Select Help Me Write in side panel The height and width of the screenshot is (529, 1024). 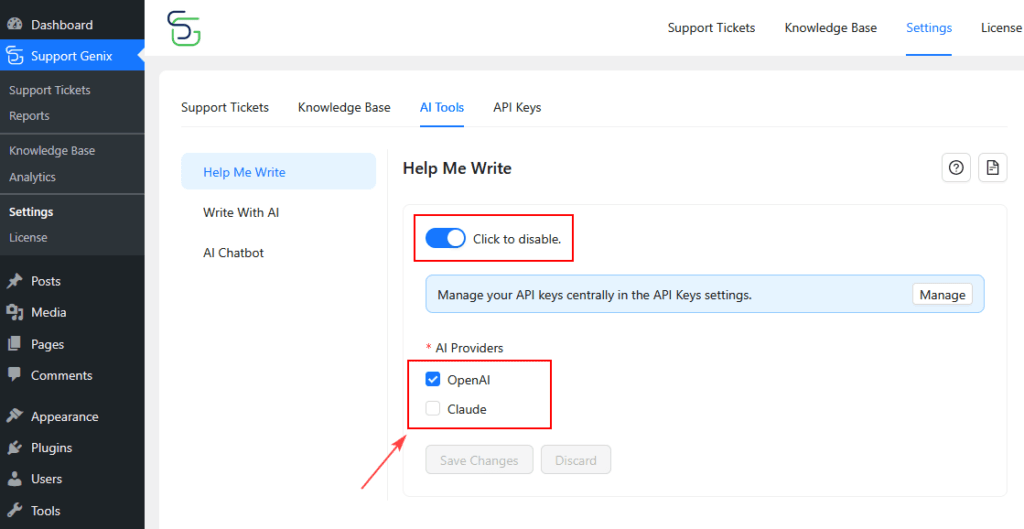(278, 172)
